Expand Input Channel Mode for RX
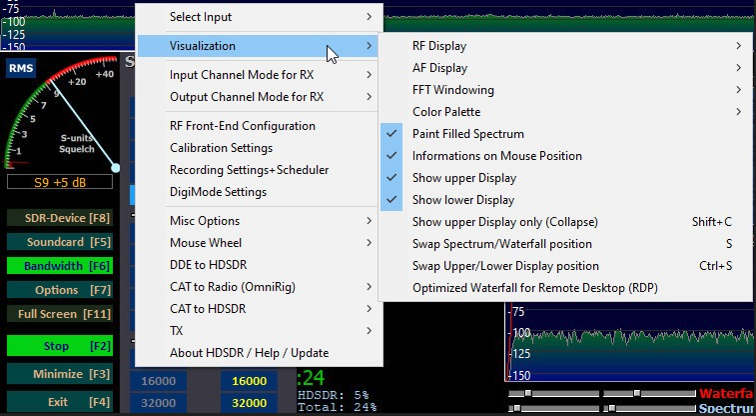The height and width of the screenshot is (416, 756). click(x=260, y=75)
